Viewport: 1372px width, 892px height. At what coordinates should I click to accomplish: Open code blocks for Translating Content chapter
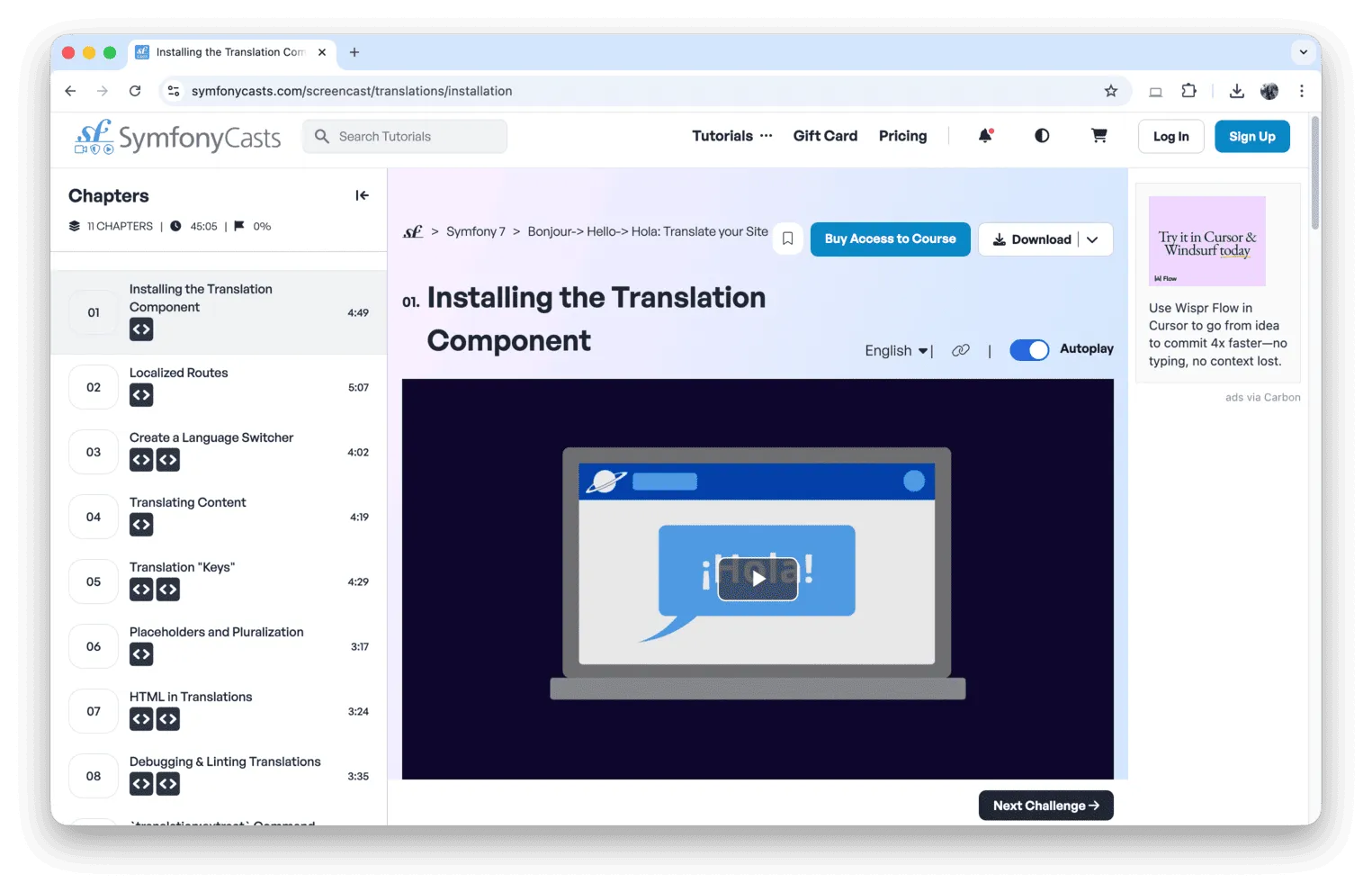[140, 524]
